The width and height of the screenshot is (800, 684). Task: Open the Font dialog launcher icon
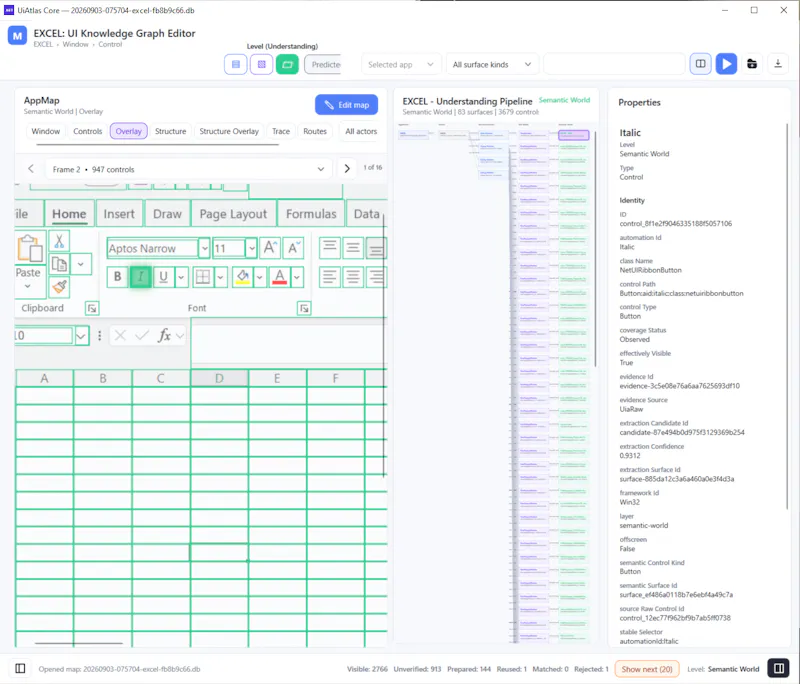pos(304,308)
